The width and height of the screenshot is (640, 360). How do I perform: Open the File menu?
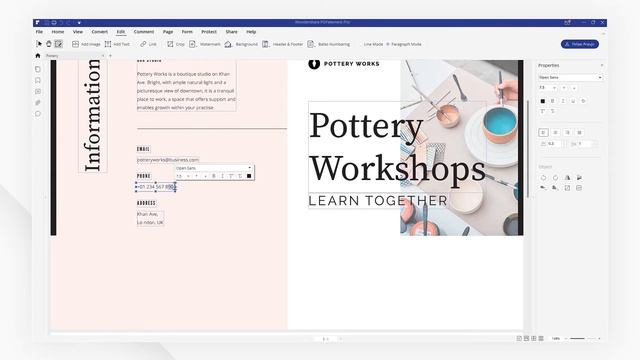click(x=39, y=32)
